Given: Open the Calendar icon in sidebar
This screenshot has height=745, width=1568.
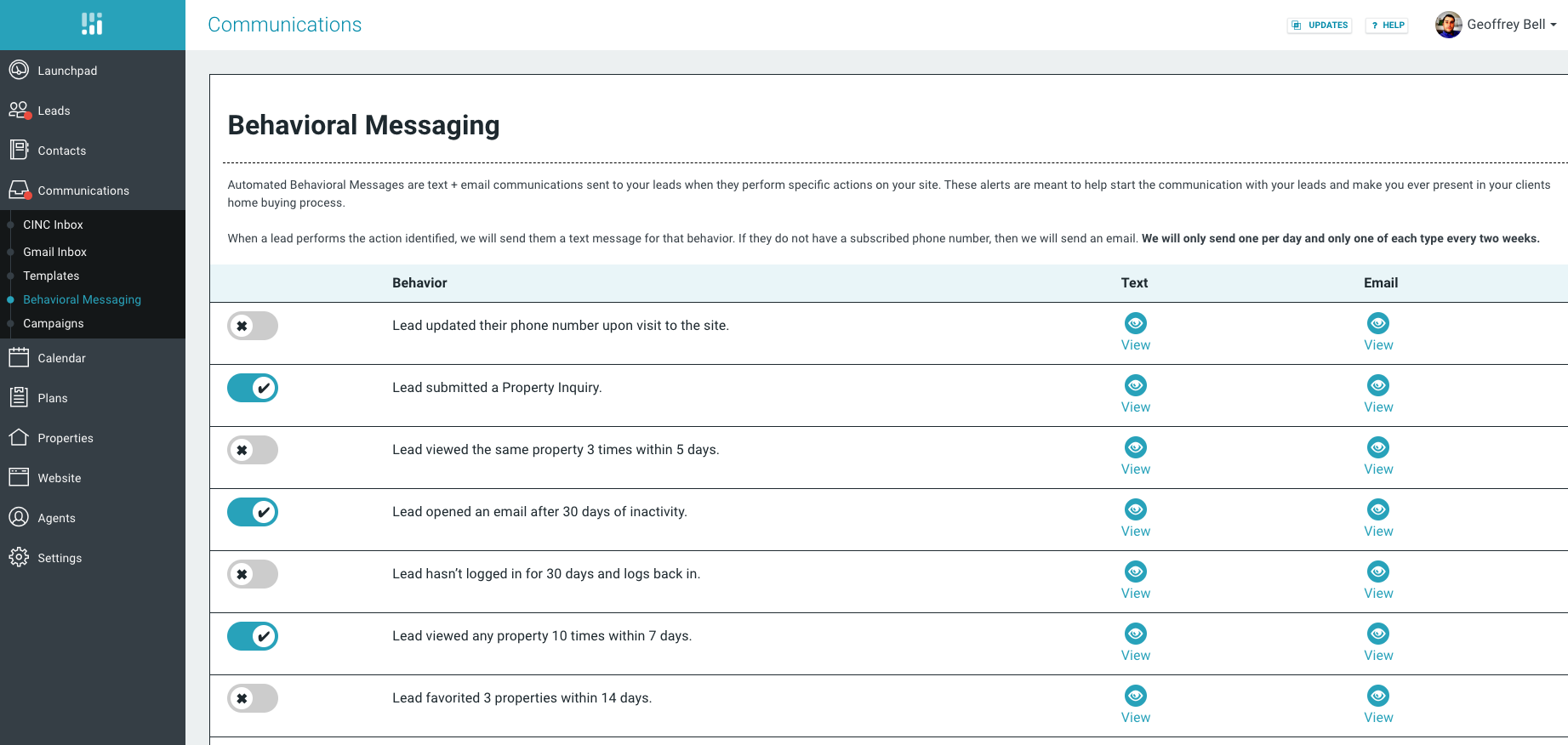Looking at the screenshot, I should coord(19,357).
